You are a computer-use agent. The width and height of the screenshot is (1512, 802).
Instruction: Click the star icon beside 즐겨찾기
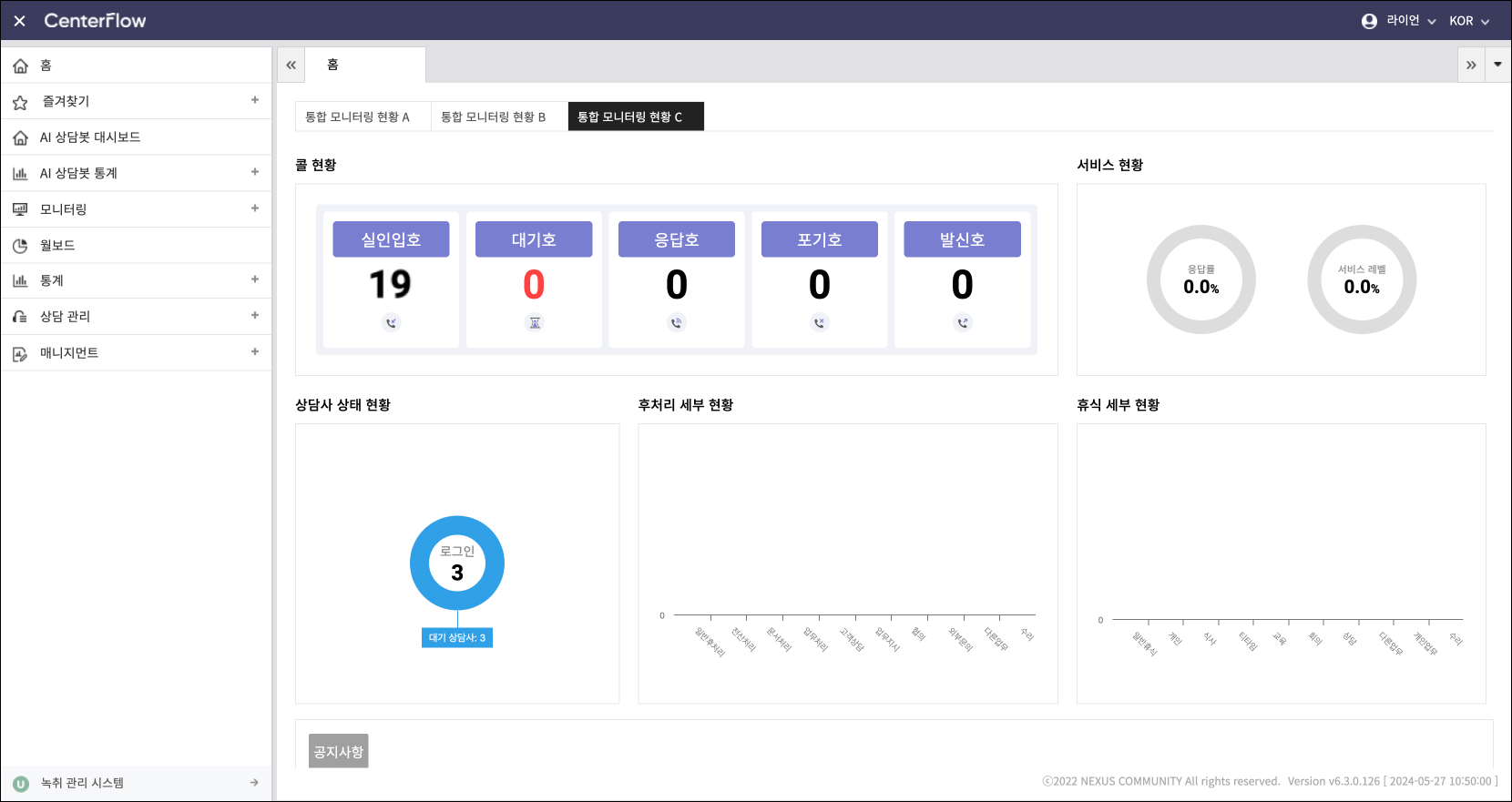click(x=20, y=102)
